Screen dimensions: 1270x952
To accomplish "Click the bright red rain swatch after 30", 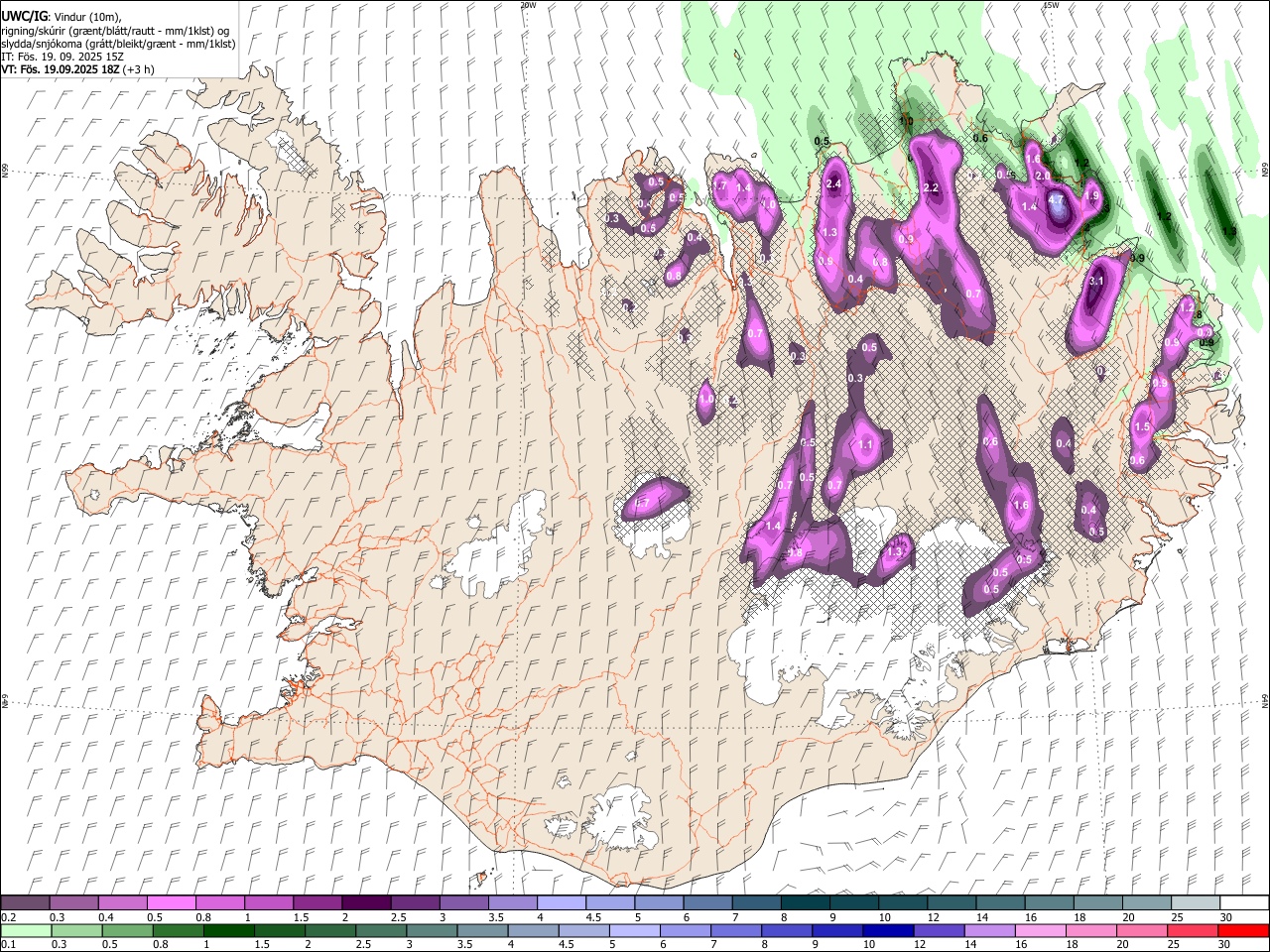I will [x=1244, y=931].
